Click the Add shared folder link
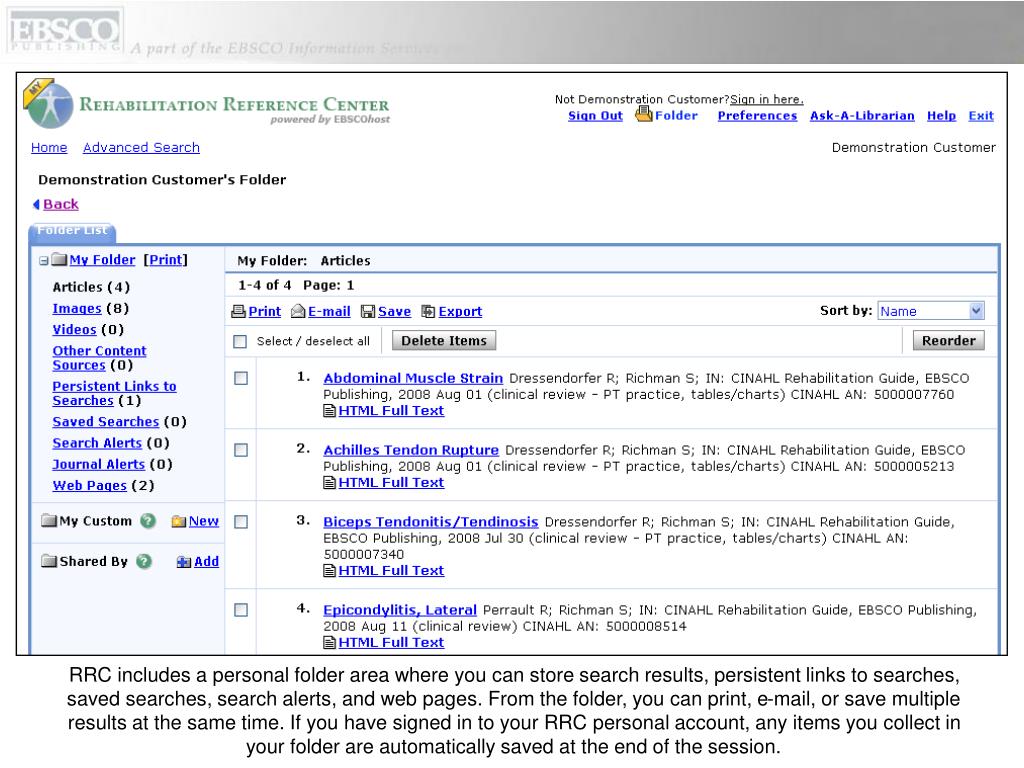Screen dimensions: 1024x768 206,562
